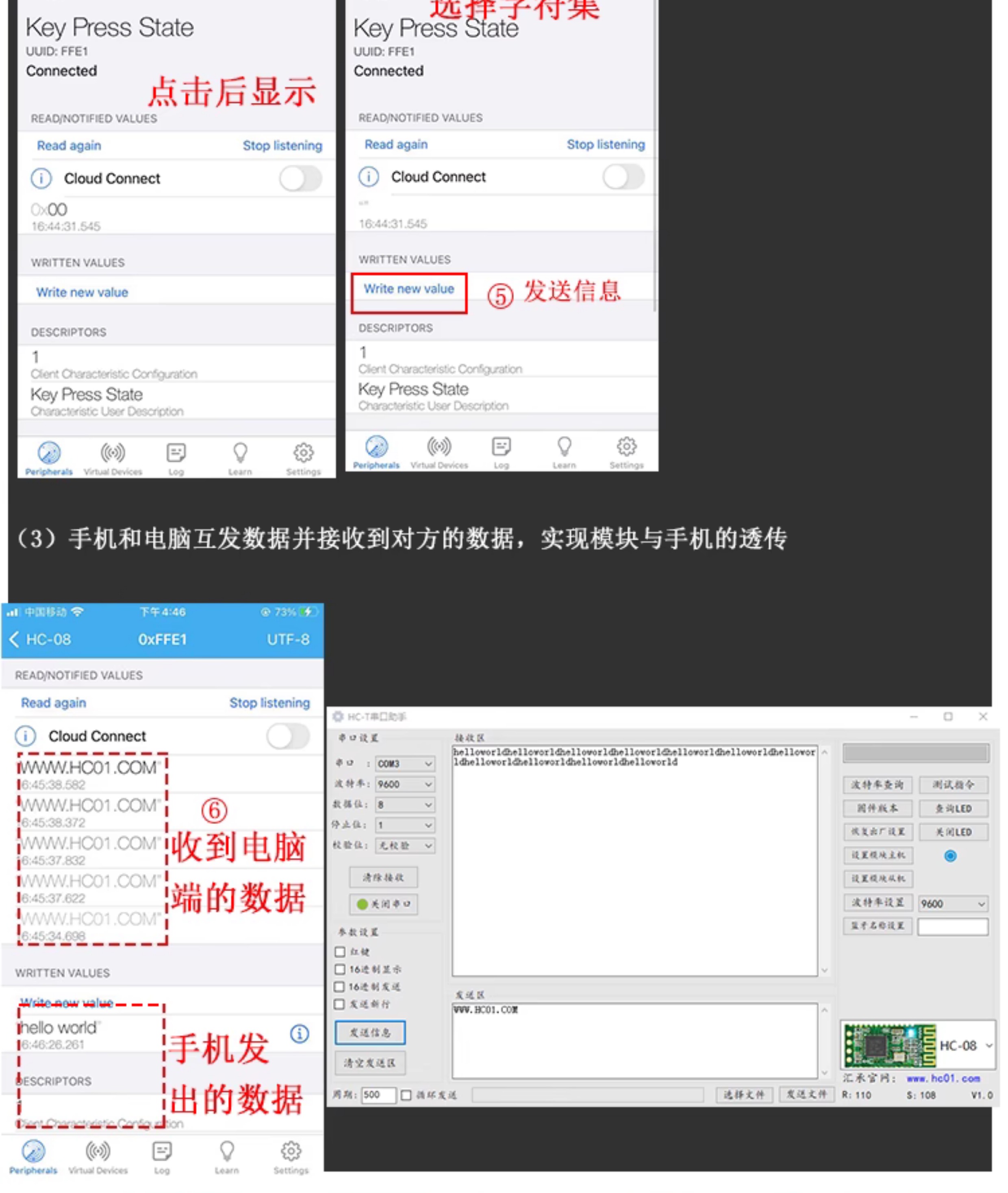Enable the 16进制显示 checkbox

[x=340, y=969]
